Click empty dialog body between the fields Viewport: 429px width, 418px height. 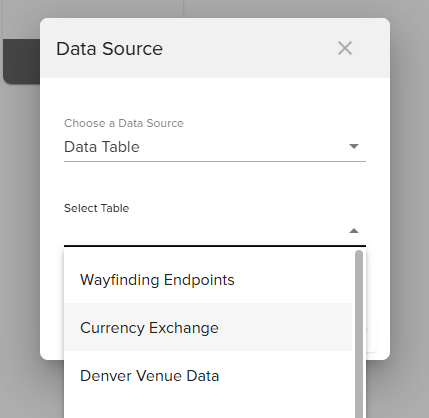coord(215,182)
